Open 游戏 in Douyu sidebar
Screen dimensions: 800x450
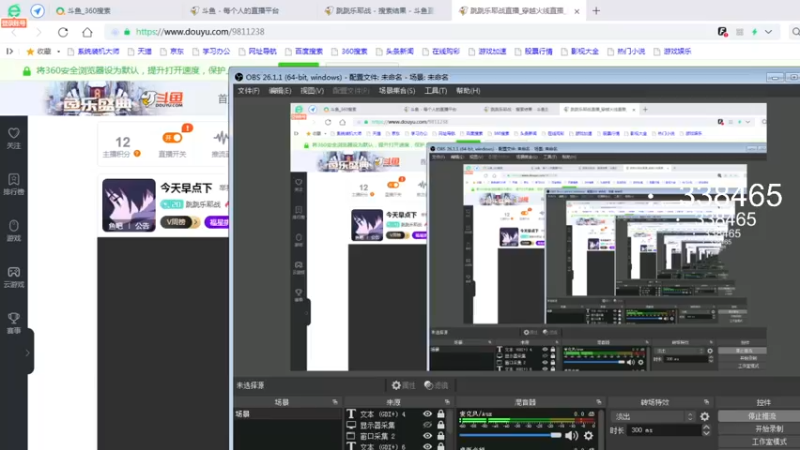tap(14, 231)
